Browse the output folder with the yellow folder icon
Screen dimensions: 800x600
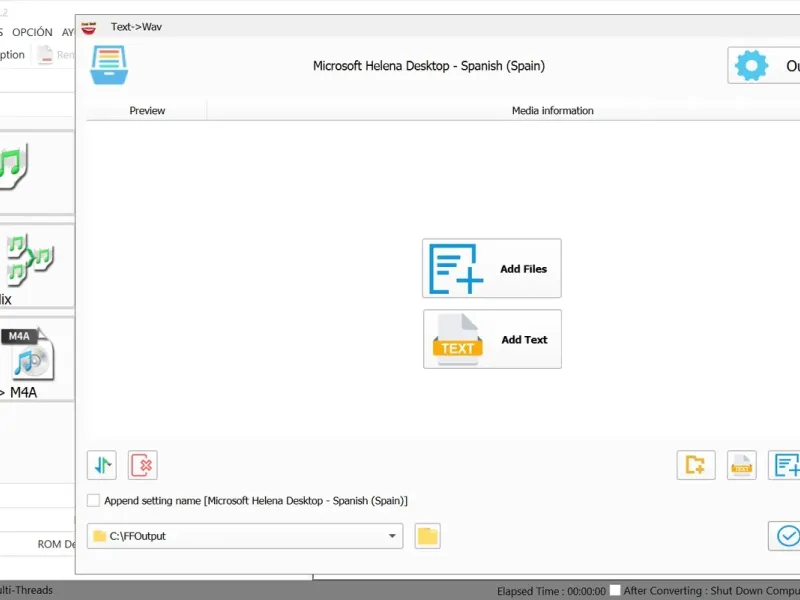pyautogui.click(x=428, y=536)
